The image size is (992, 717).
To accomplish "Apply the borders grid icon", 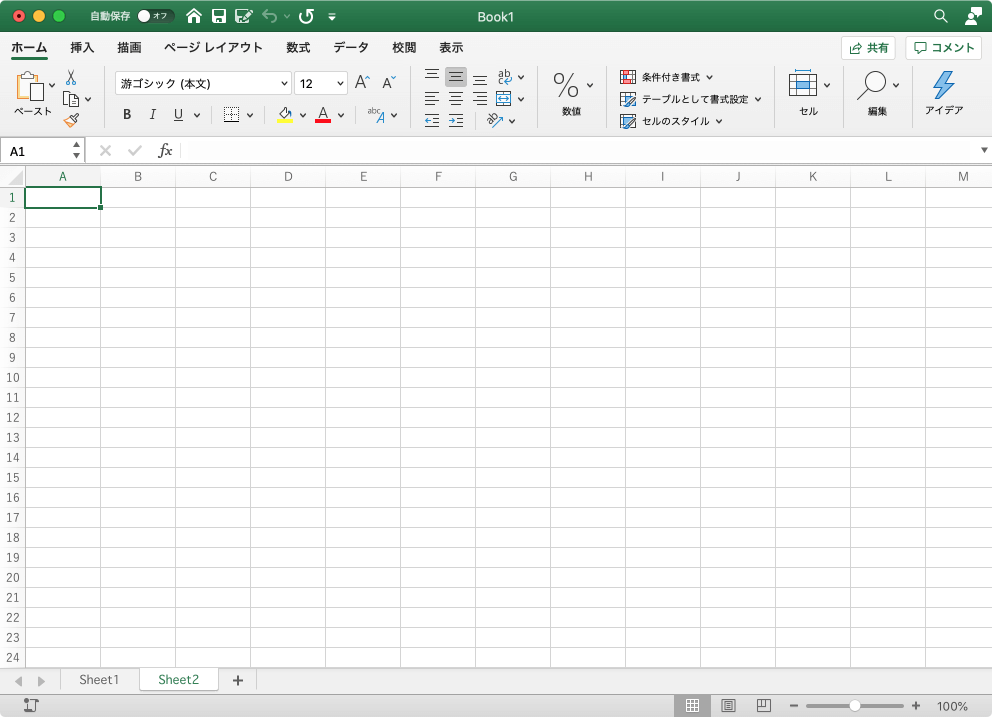I will 232,115.
